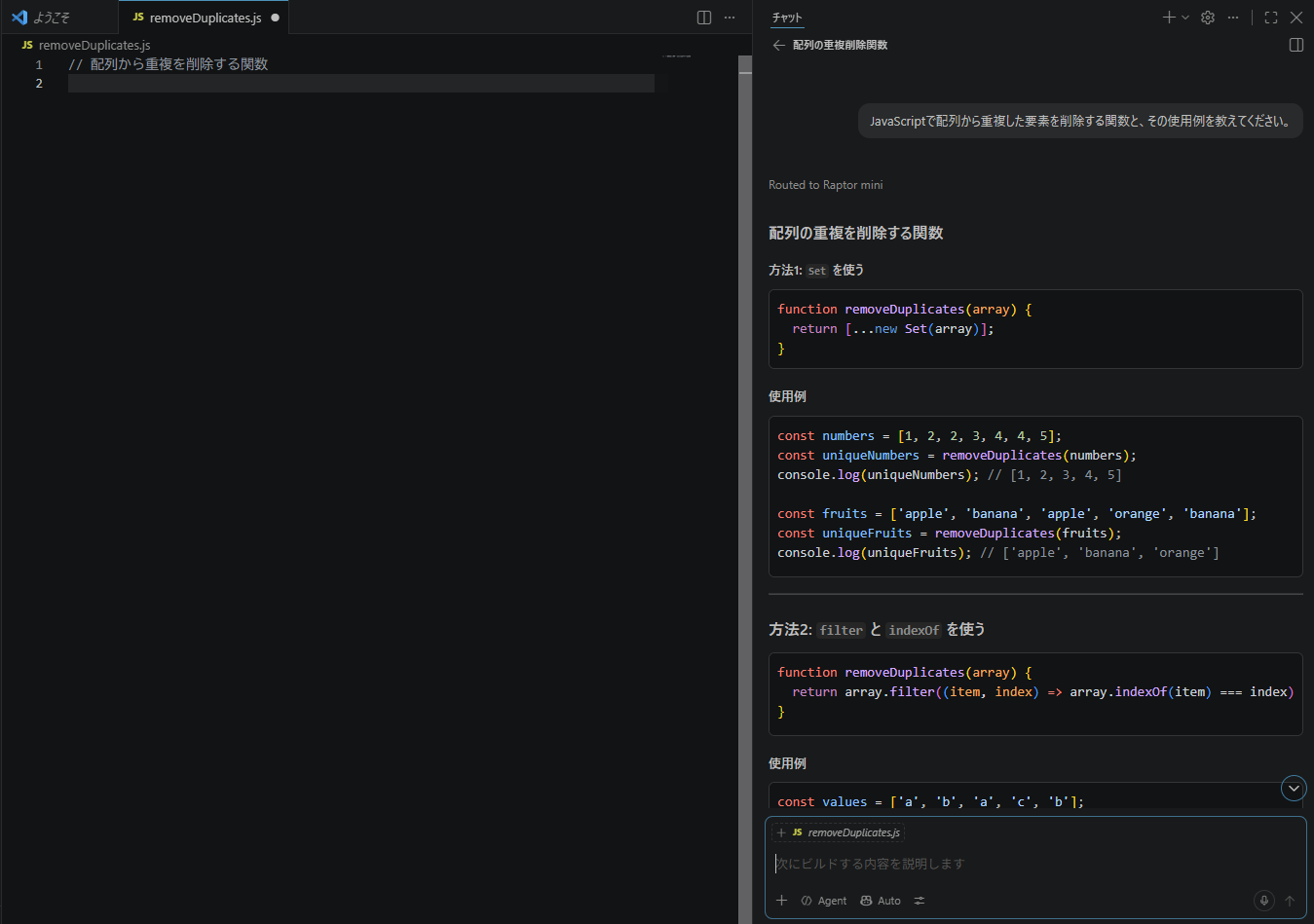Open the Auto model picker
Image resolution: width=1314 pixels, height=924 pixels.
(881, 901)
